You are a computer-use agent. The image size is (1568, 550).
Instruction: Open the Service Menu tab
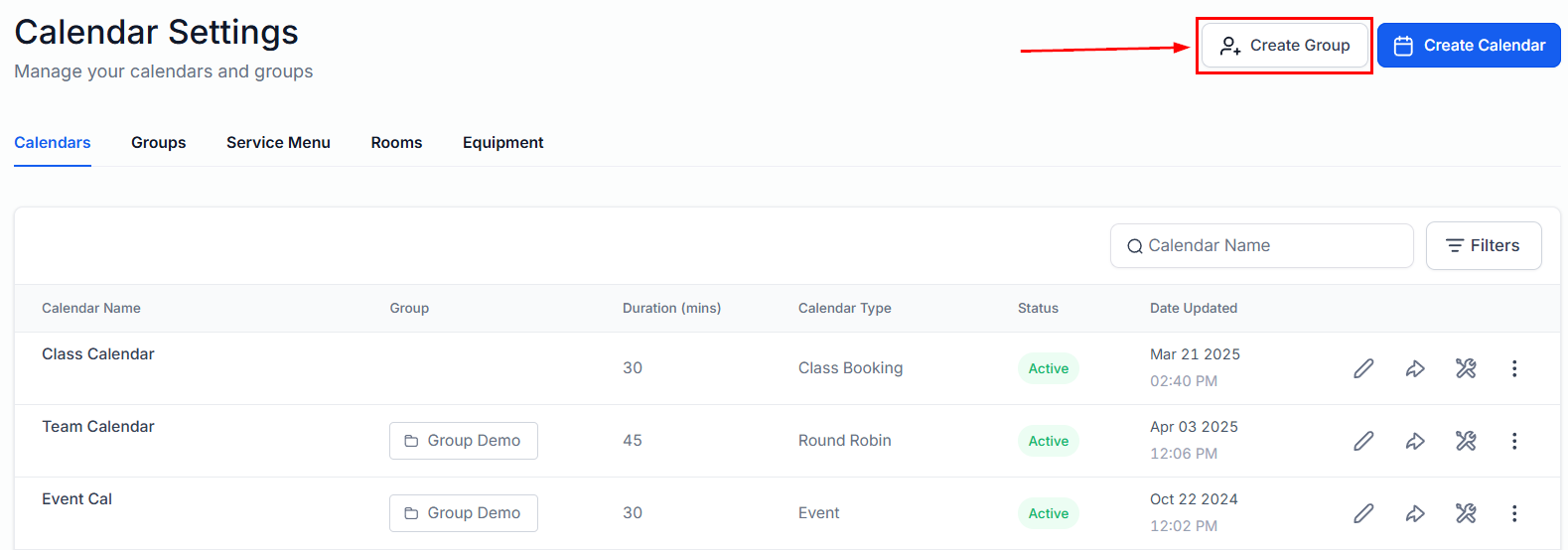pos(278,143)
